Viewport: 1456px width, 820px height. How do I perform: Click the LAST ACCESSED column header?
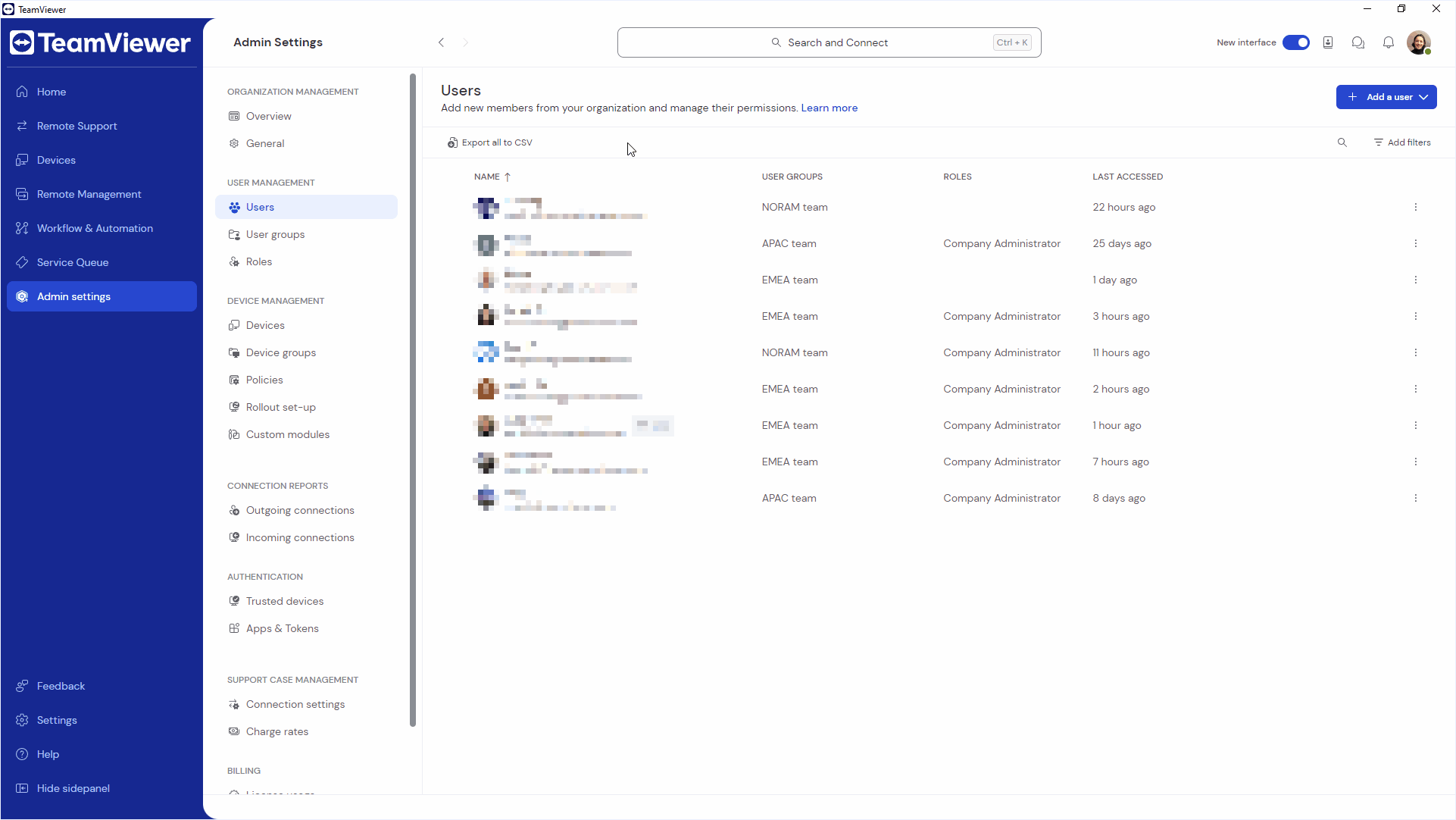click(1127, 177)
